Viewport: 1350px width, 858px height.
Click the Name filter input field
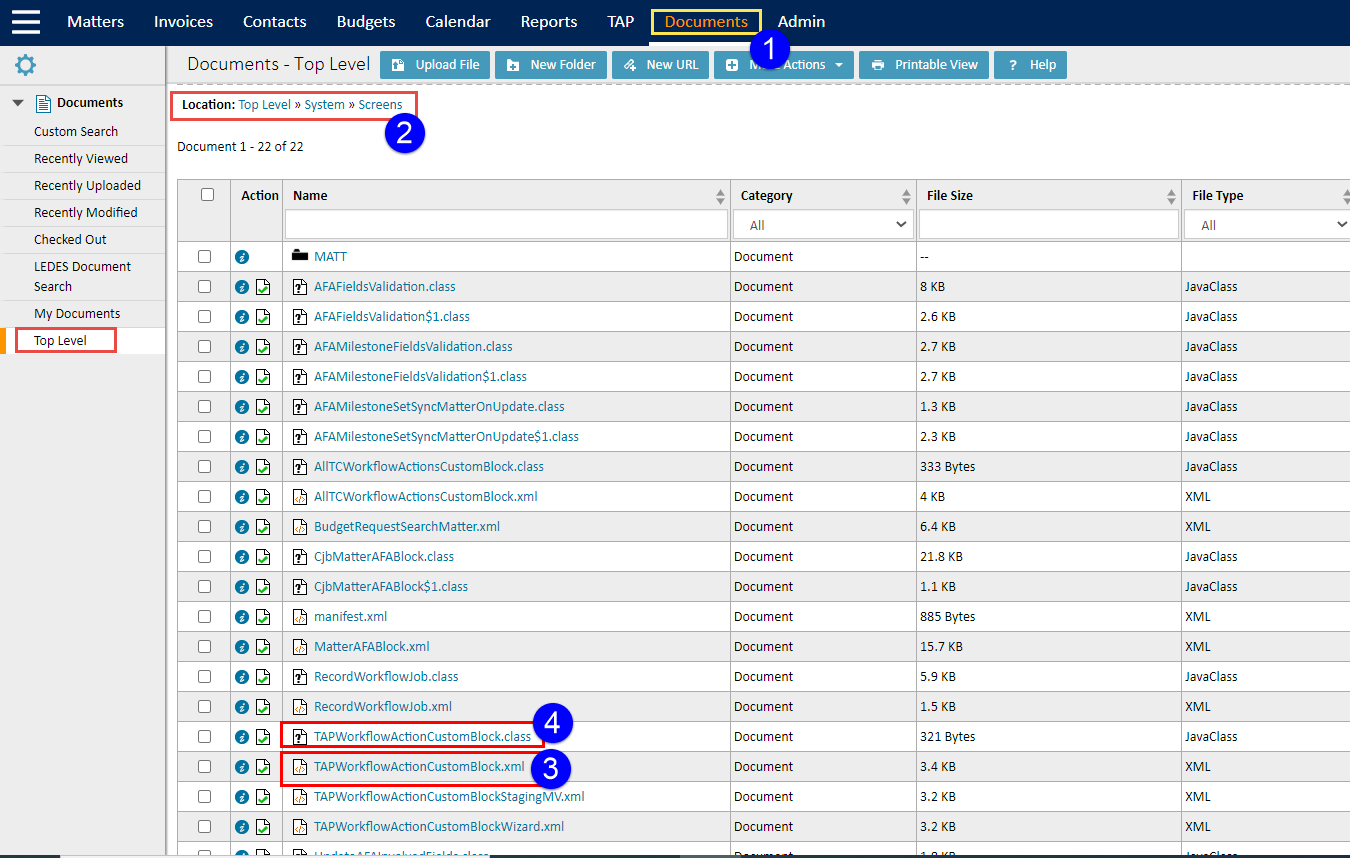pyautogui.click(x=507, y=225)
